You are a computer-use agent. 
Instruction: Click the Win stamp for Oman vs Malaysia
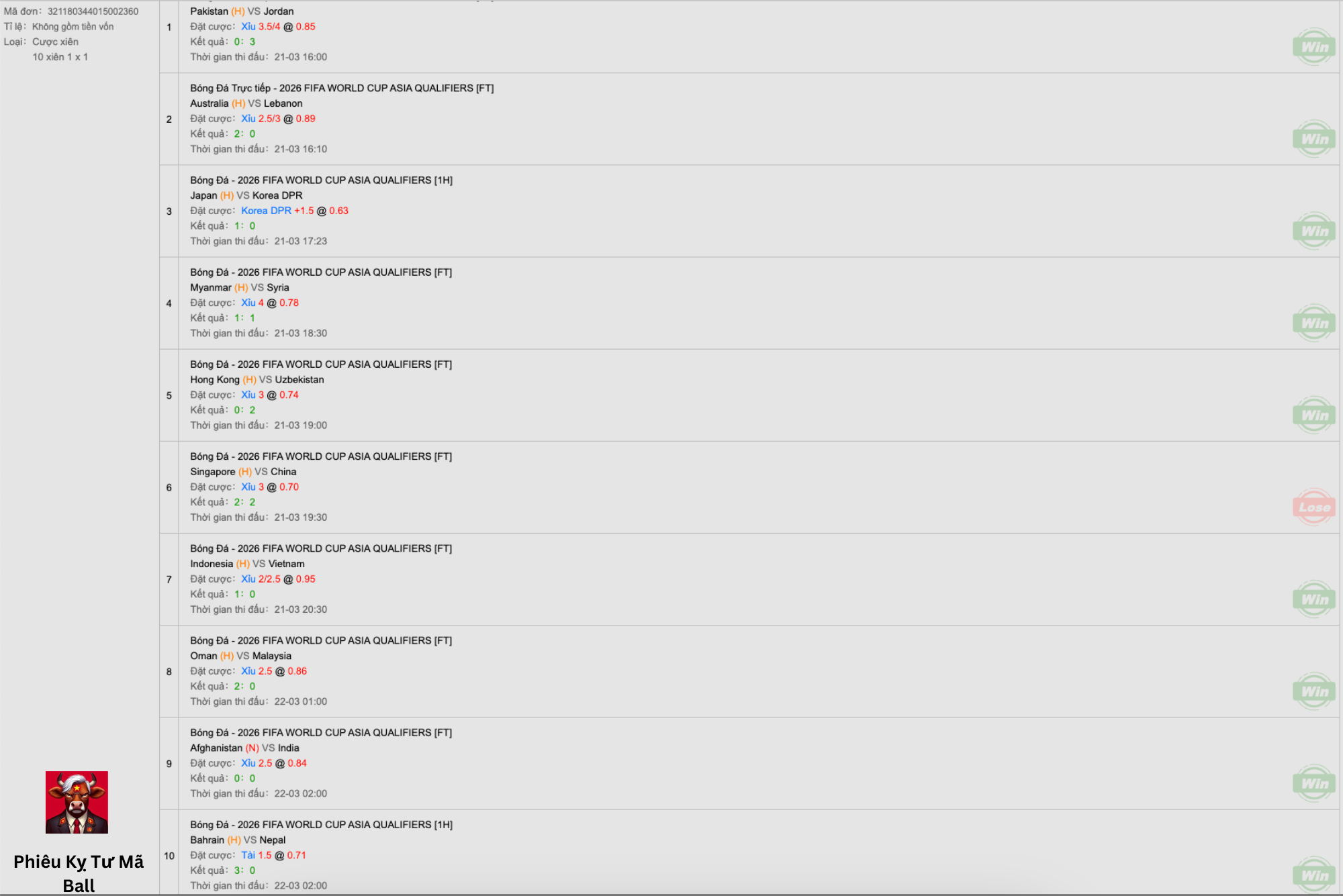(1314, 691)
